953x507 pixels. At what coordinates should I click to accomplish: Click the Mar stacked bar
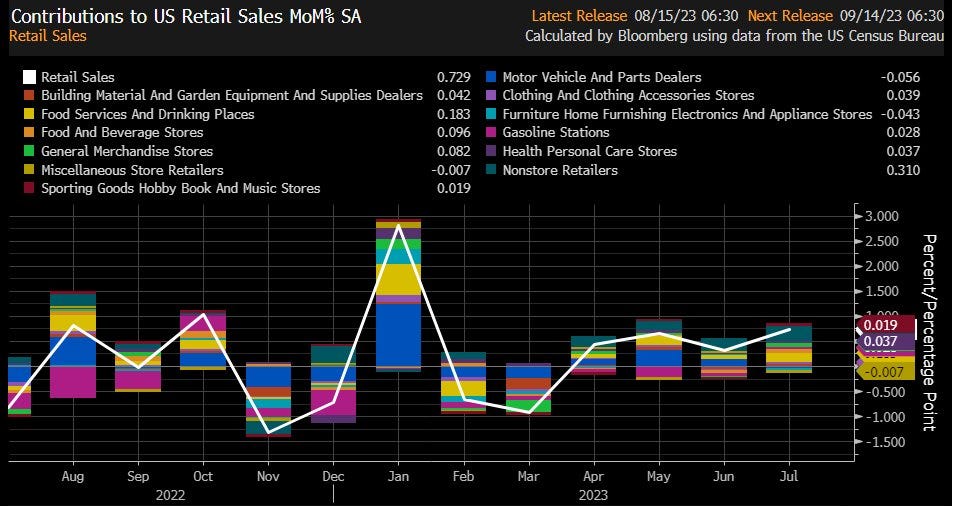point(528,389)
